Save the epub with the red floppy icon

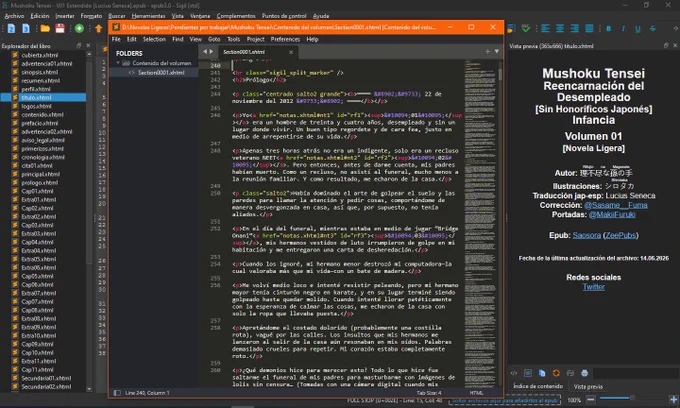(60, 29)
